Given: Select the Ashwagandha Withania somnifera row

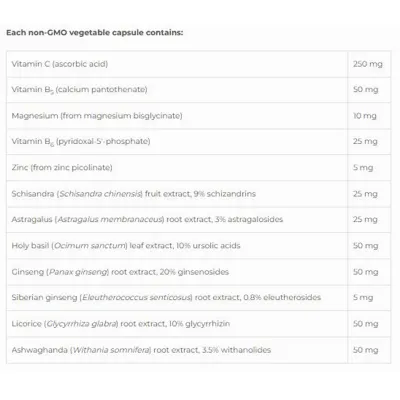Looking at the screenshot, I should (x=199, y=350).
